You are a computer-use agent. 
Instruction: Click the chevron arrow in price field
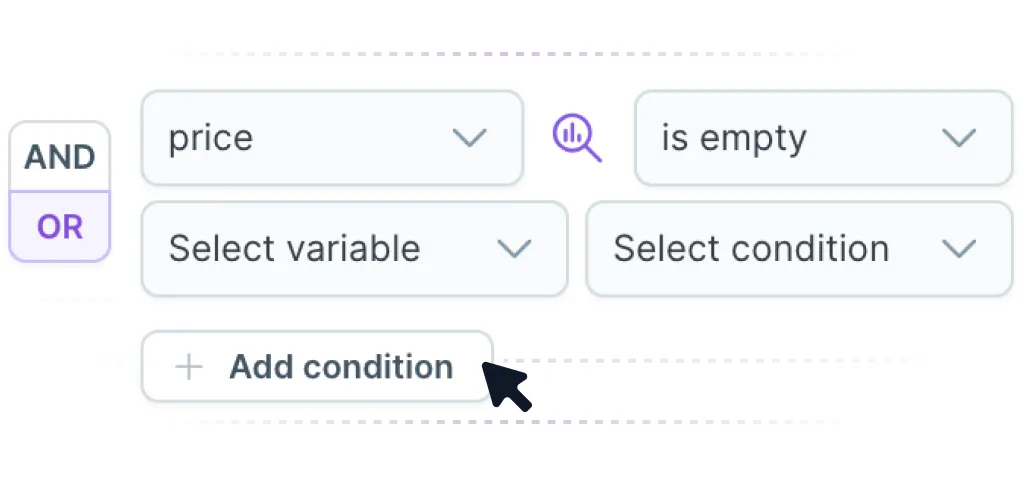(x=470, y=138)
